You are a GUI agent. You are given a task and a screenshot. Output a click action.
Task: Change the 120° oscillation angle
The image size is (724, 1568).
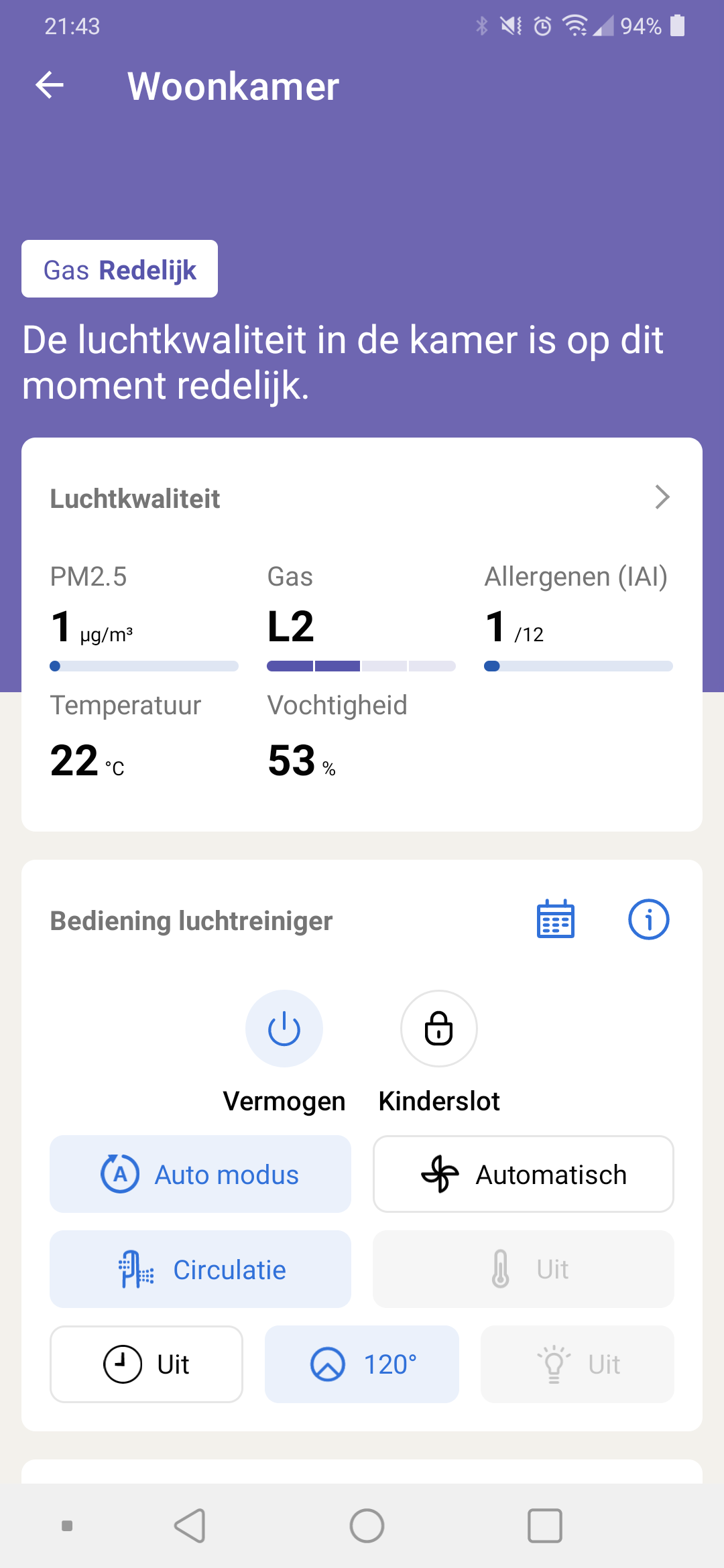(362, 1364)
